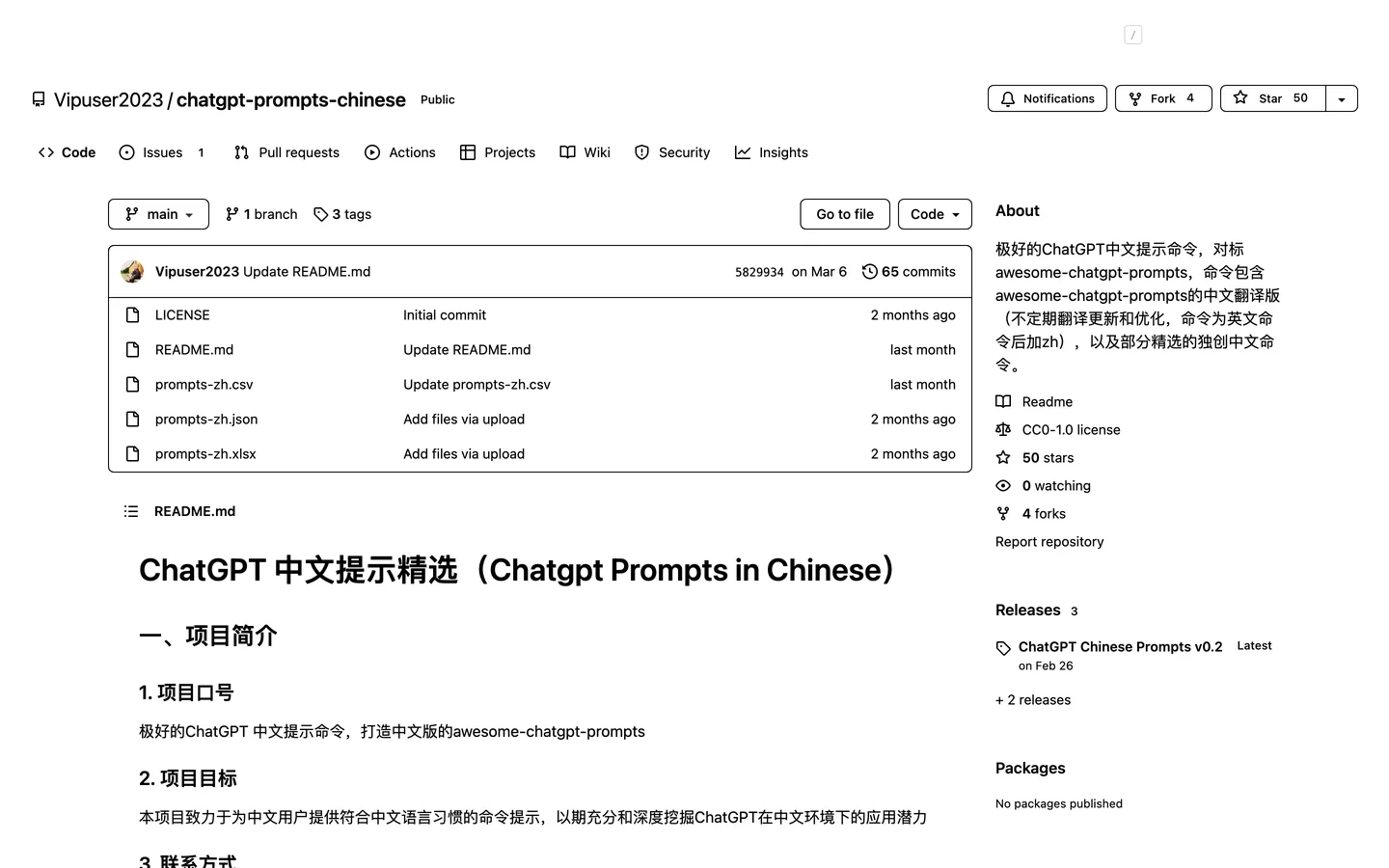Viewport: 1389px width, 868px height.
Task: Click the fork icon next to 4 forks
Action: point(1003,513)
